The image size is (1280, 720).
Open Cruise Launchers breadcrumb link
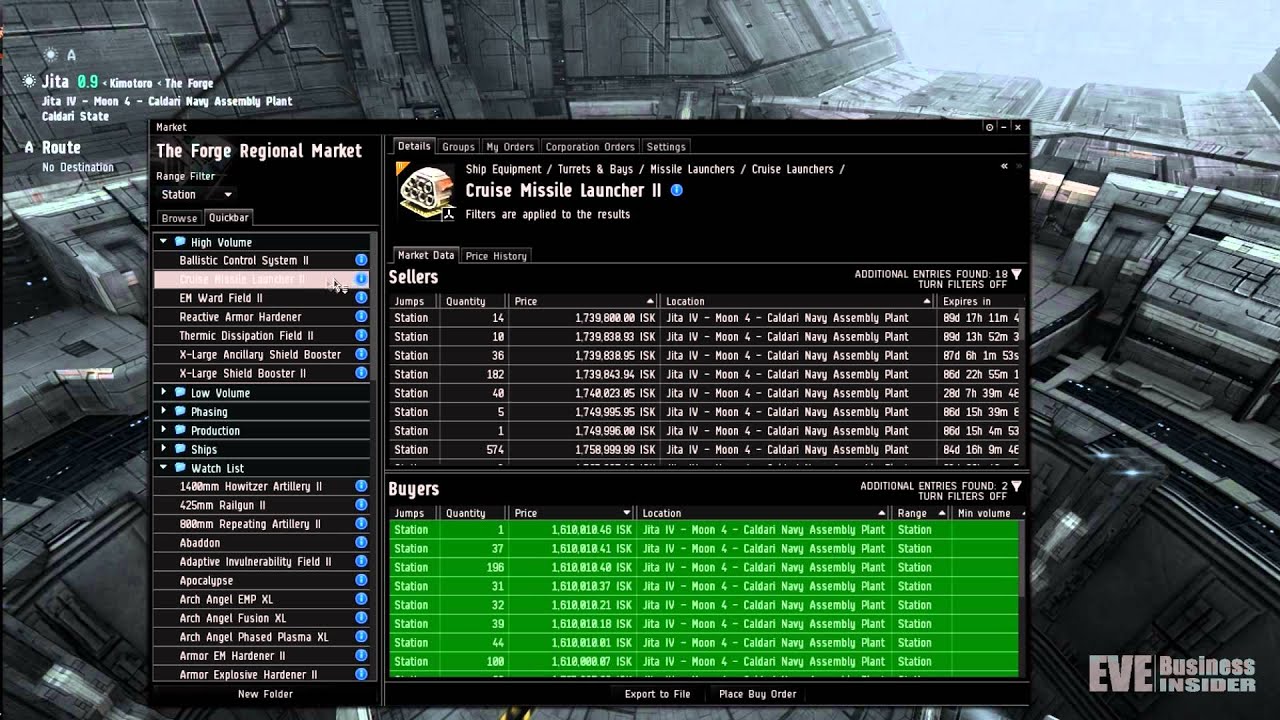pyautogui.click(x=793, y=169)
